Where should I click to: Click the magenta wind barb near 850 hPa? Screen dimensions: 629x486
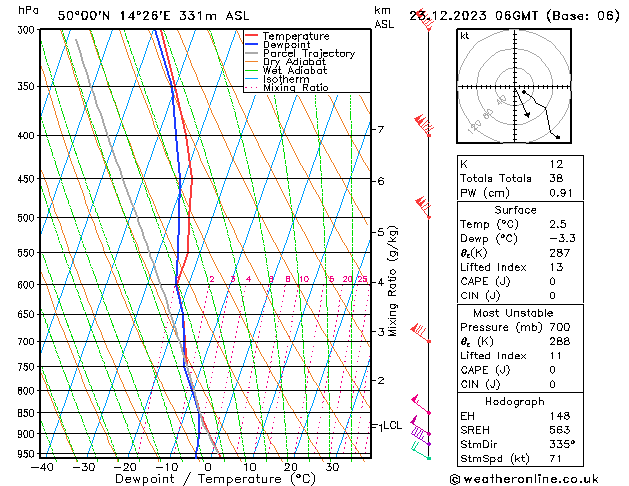tap(421, 405)
